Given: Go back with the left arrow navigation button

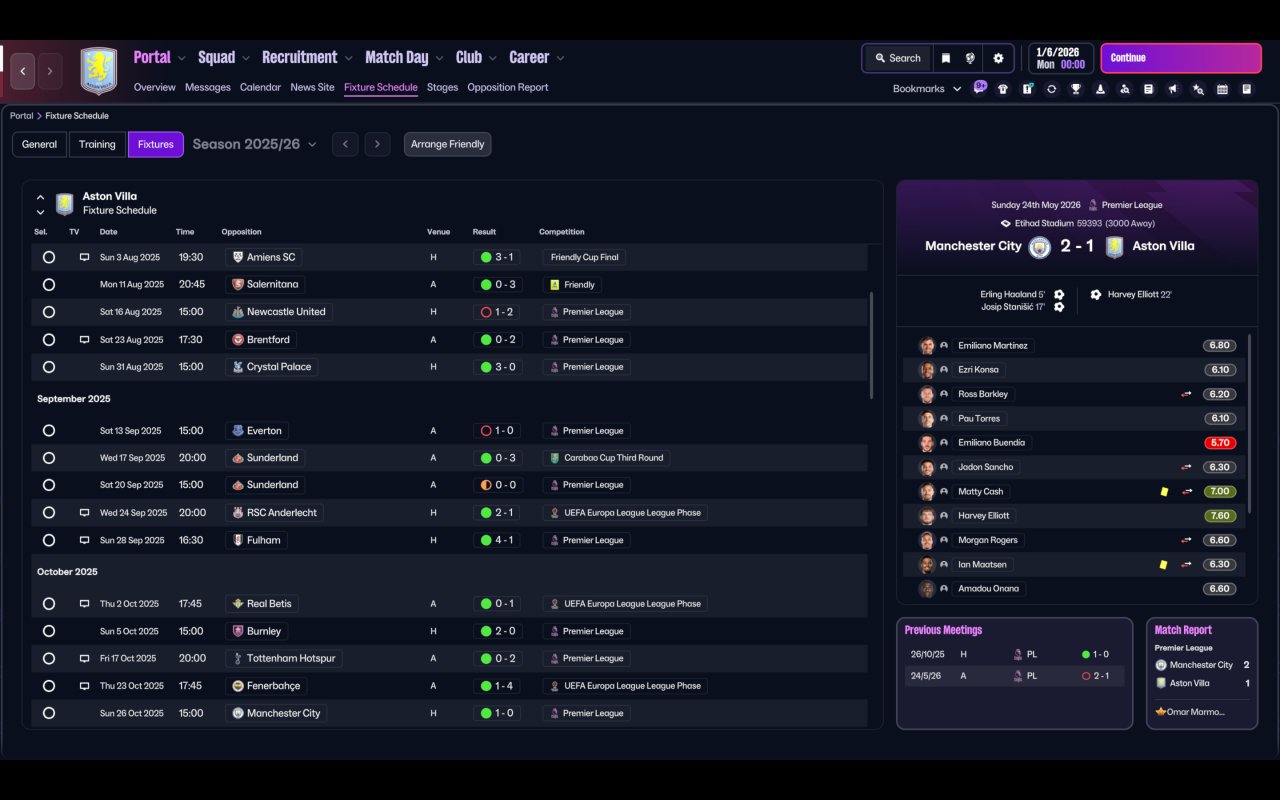Looking at the screenshot, I should tap(23, 72).
